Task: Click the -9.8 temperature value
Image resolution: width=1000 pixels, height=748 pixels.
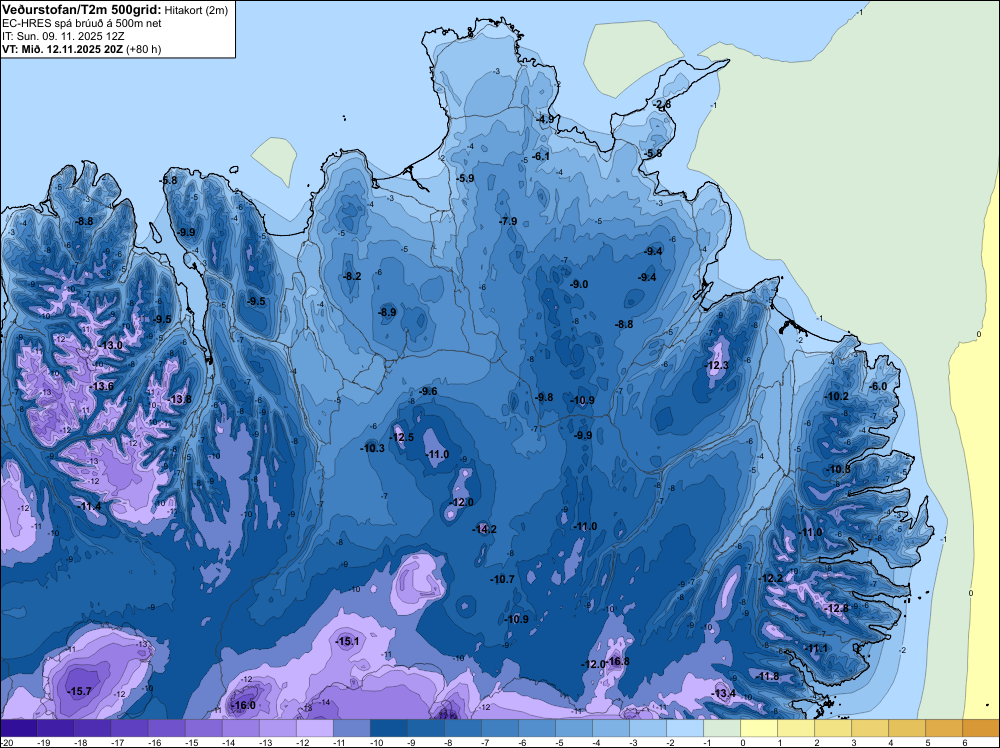Action: 544,397
